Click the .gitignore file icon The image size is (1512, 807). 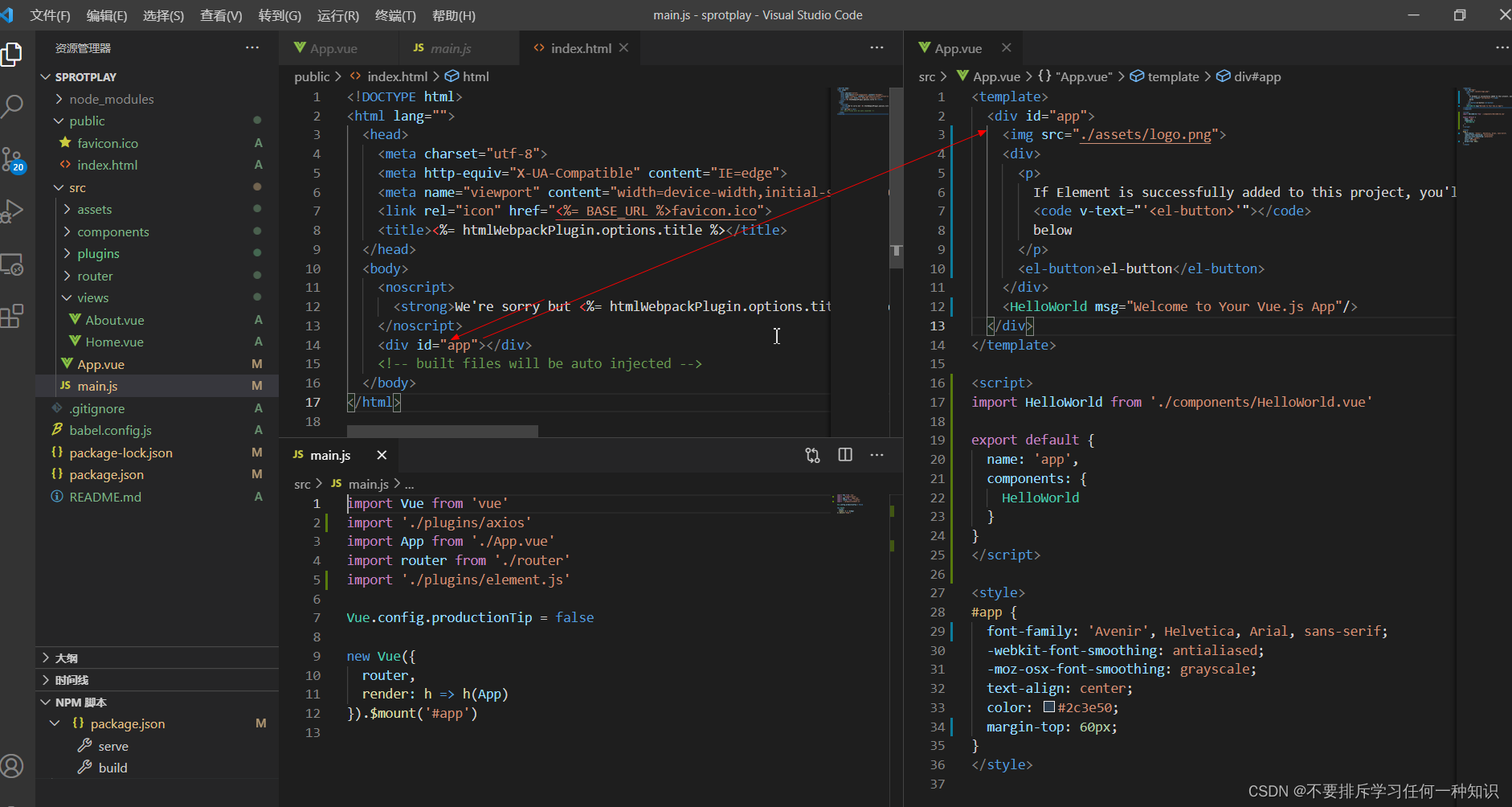coord(57,408)
